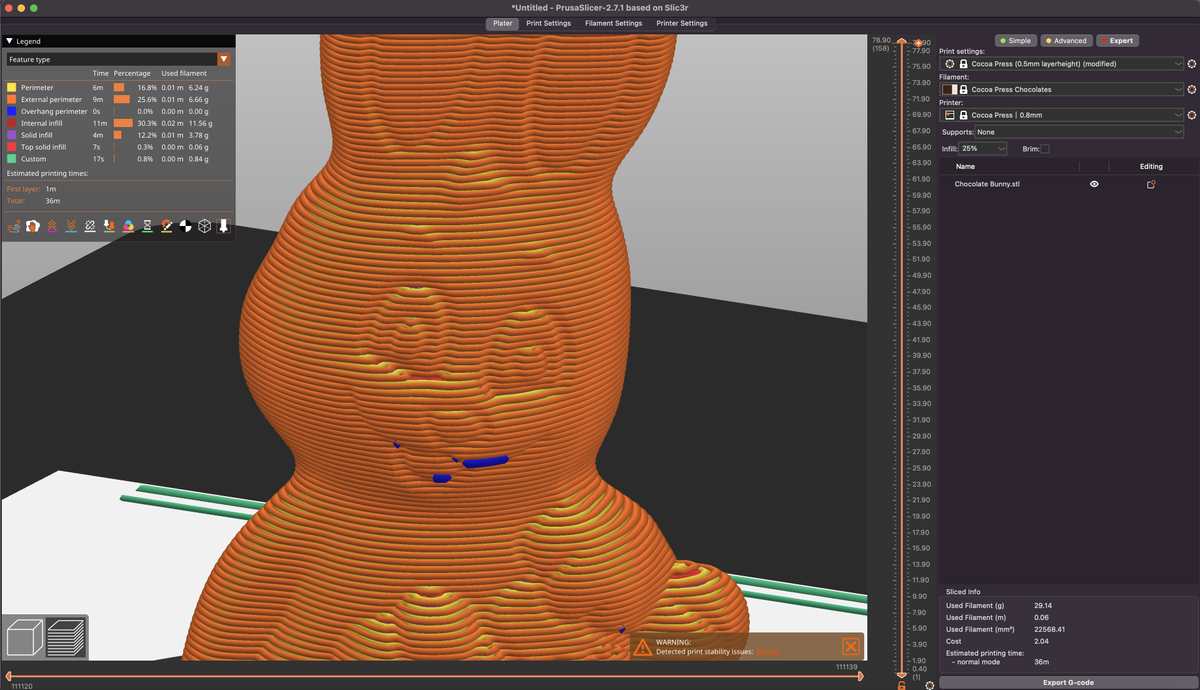
Task: Switch to Simple mode
Action: click(1015, 41)
